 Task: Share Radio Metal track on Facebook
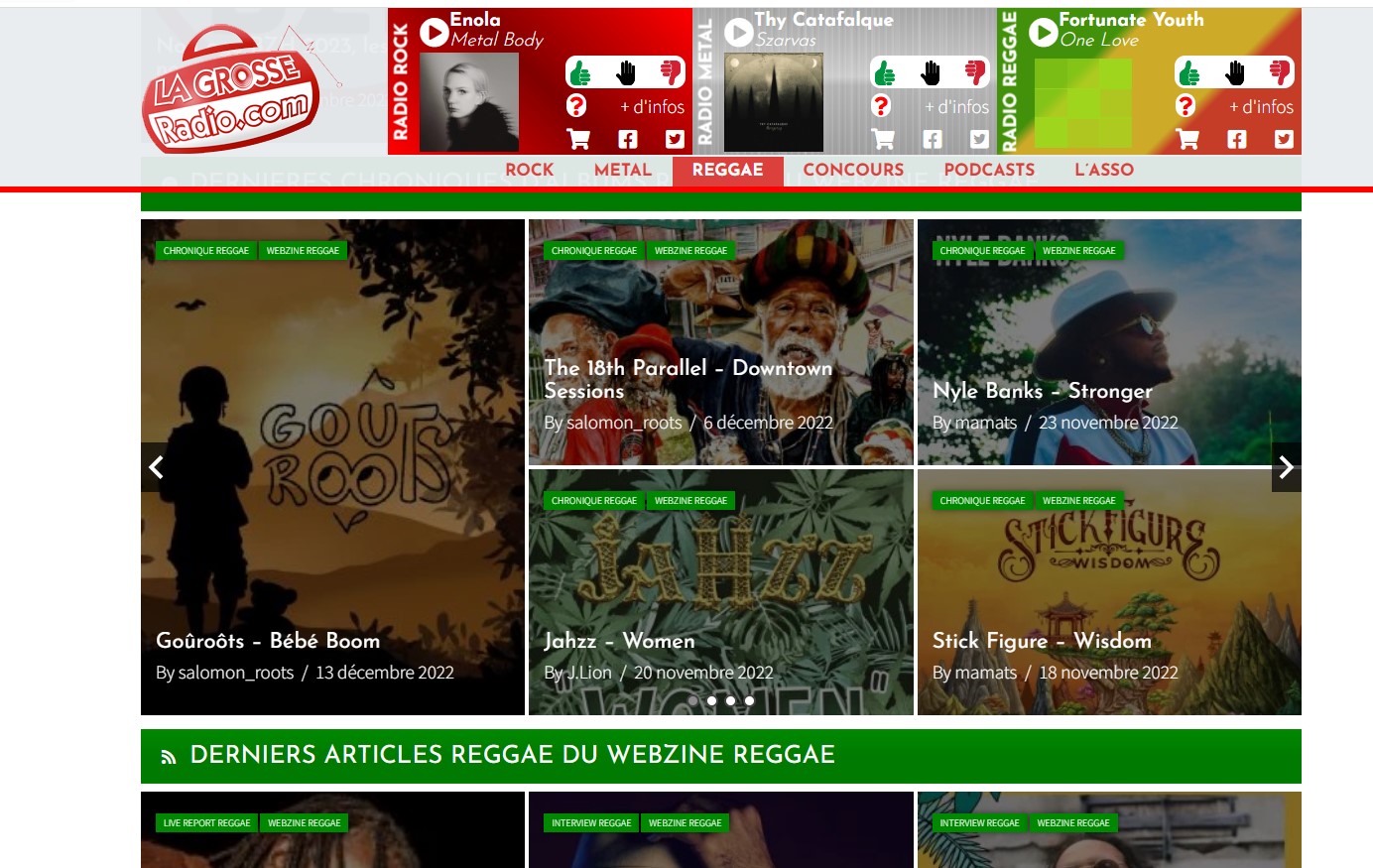coord(933,139)
